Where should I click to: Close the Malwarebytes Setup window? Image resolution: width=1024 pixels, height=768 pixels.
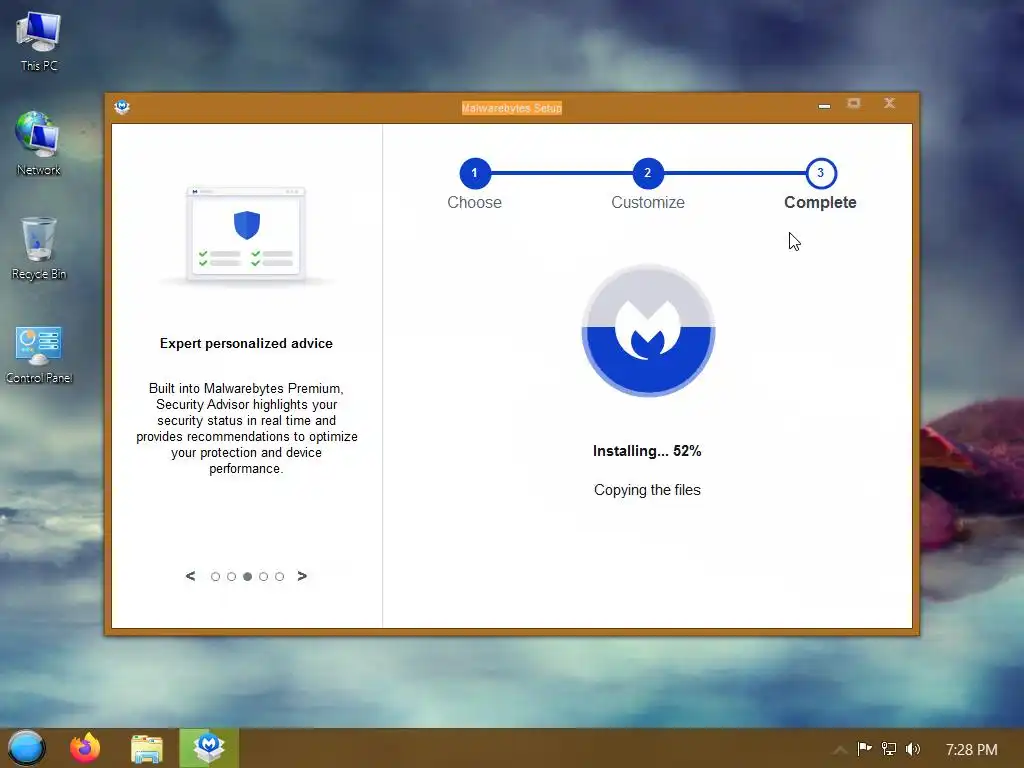click(889, 103)
